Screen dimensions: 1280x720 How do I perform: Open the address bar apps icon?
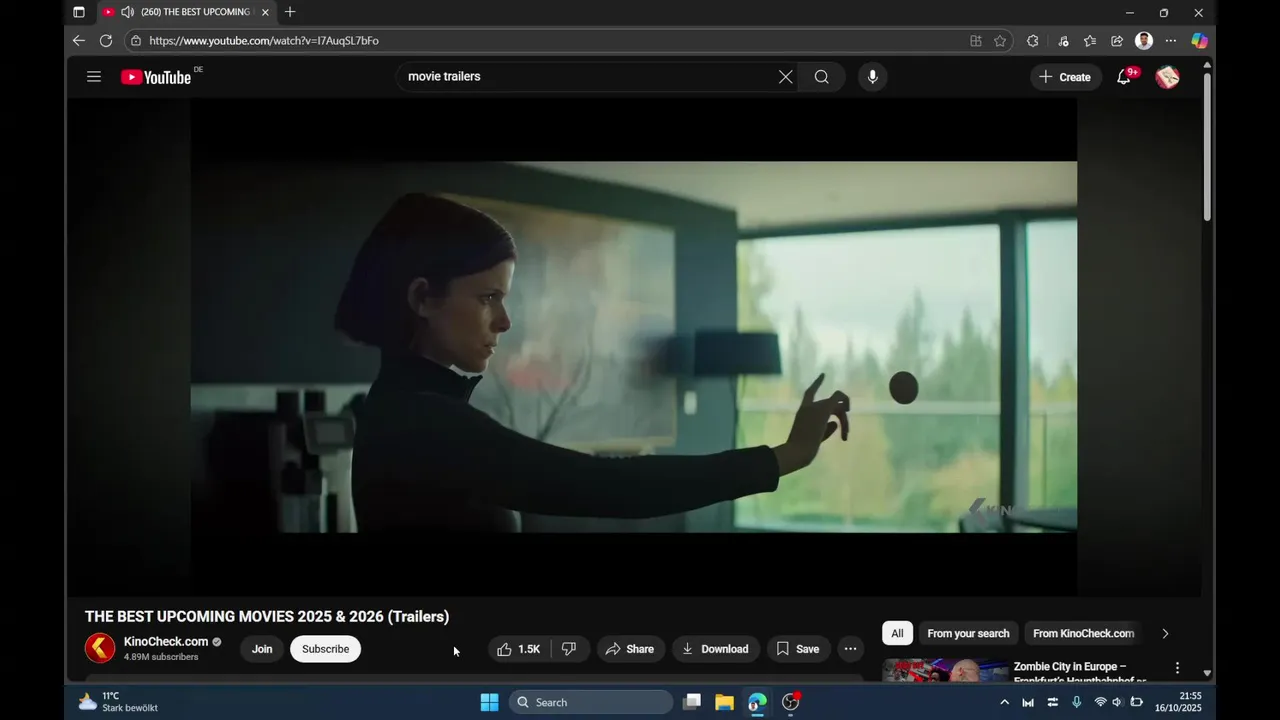click(x=975, y=41)
